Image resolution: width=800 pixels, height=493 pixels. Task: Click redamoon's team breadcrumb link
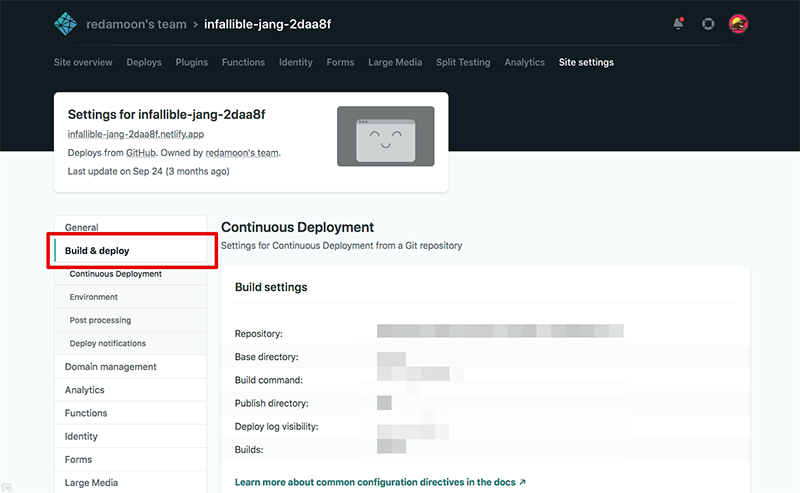[136, 24]
